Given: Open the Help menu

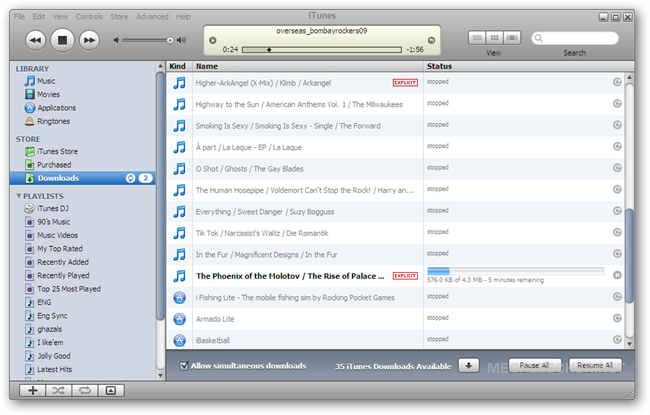Looking at the screenshot, I should click(x=183, y=17).
